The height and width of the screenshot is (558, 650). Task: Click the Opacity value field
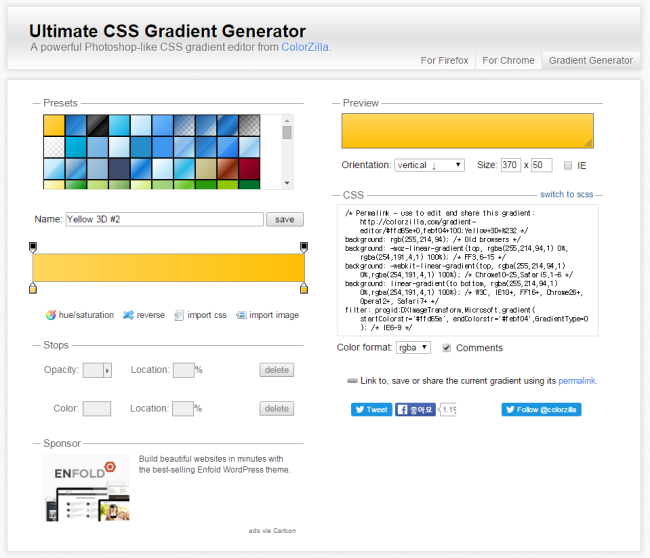click(93, 370)
